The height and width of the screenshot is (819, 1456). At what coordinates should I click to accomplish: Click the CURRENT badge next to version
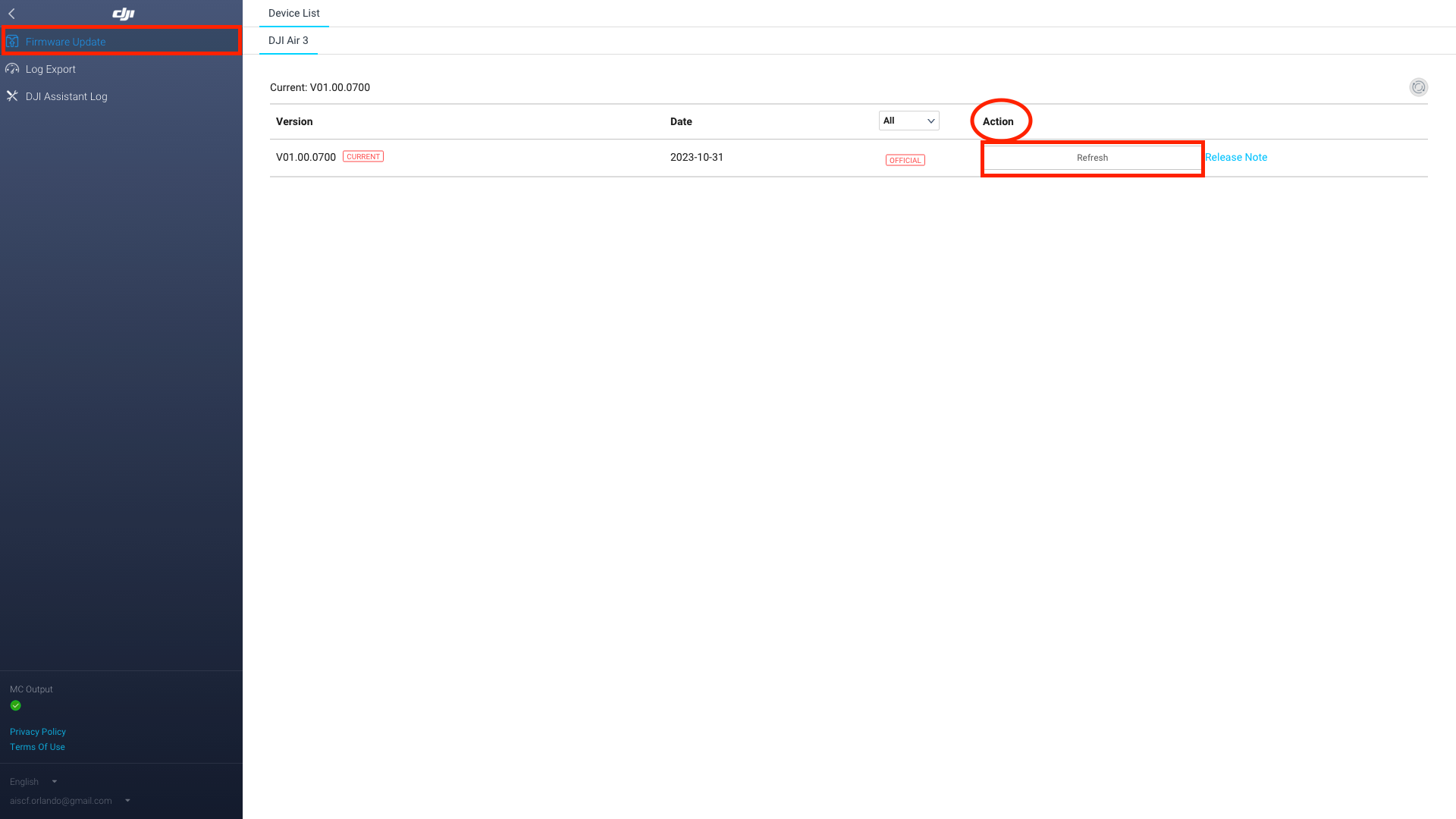pos(363,156)
